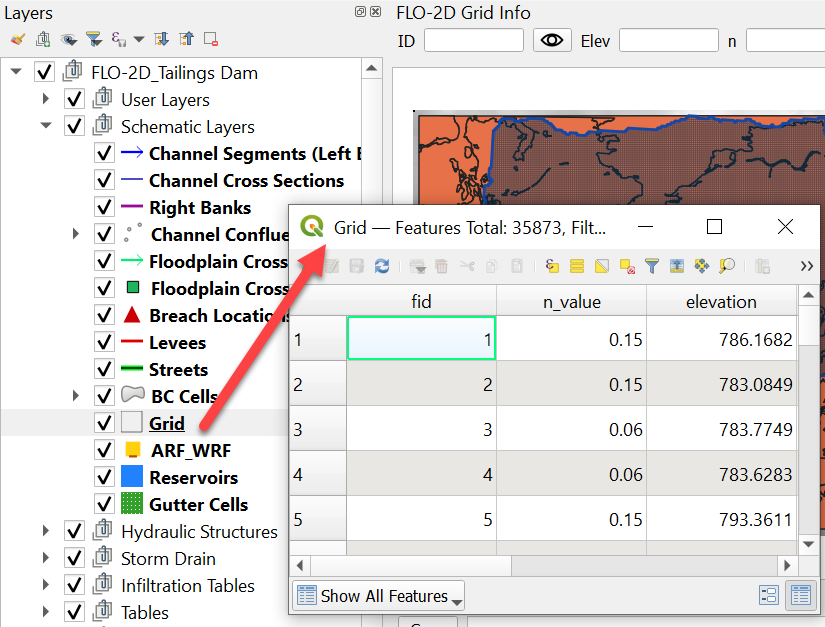Click the Add Group icon in Layers toolbar
The height and width of the screenshot is (627, 825).
42,40
